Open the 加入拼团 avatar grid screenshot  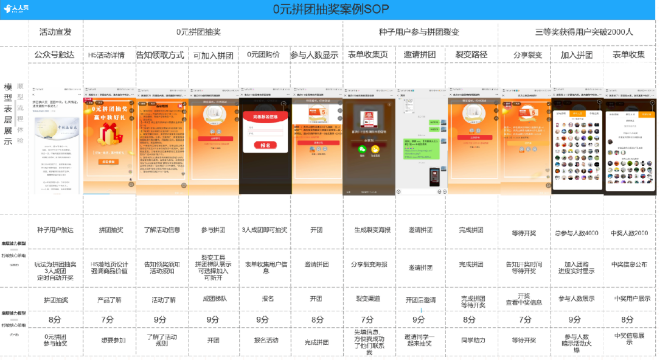577,141
